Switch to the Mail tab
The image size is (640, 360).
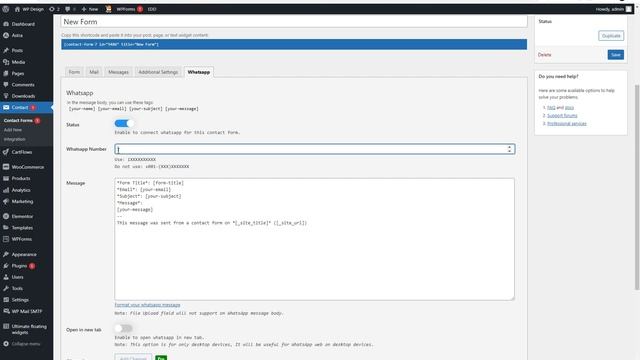click(x=94, y=72)
